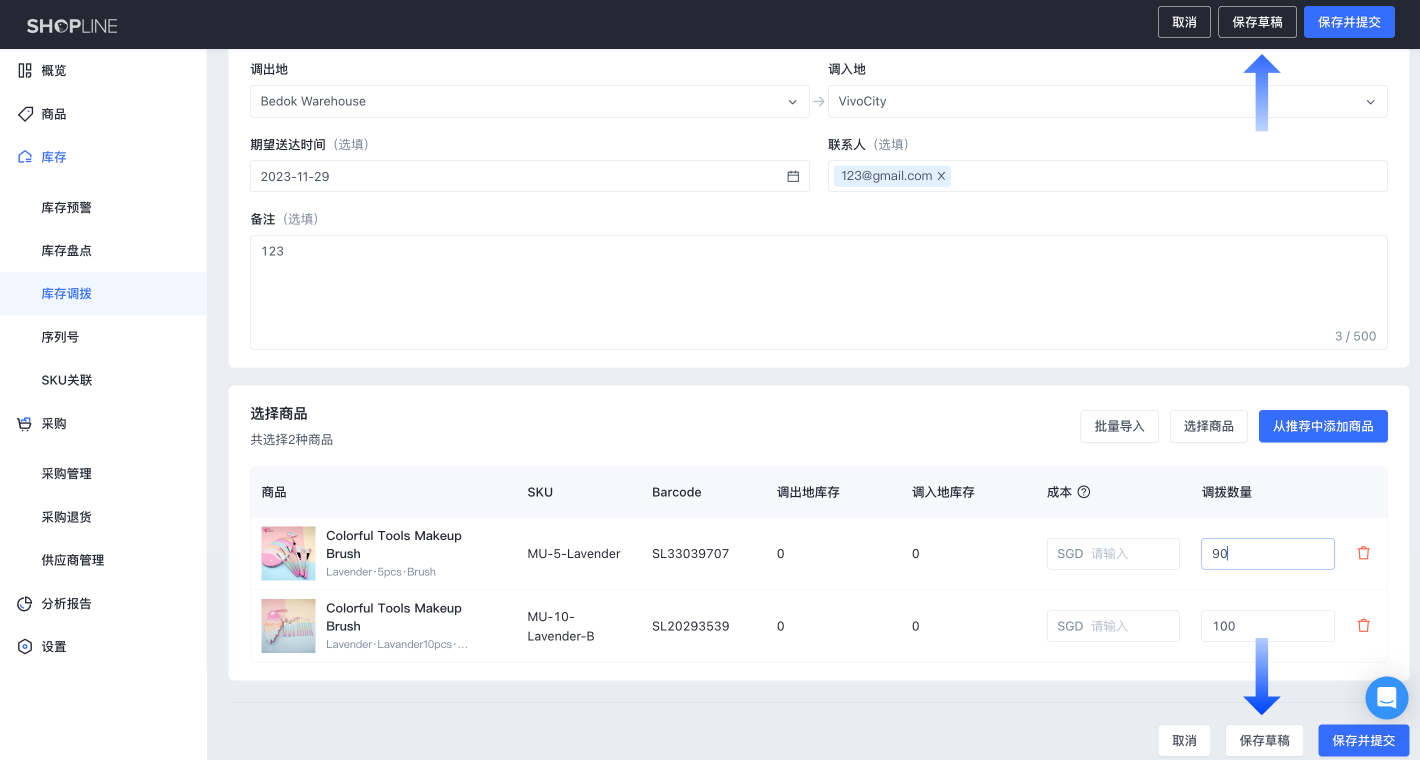The image size is (1420, 760).
Task: Focus the 联系人 contact input field
Action: tap(1108, 176)
